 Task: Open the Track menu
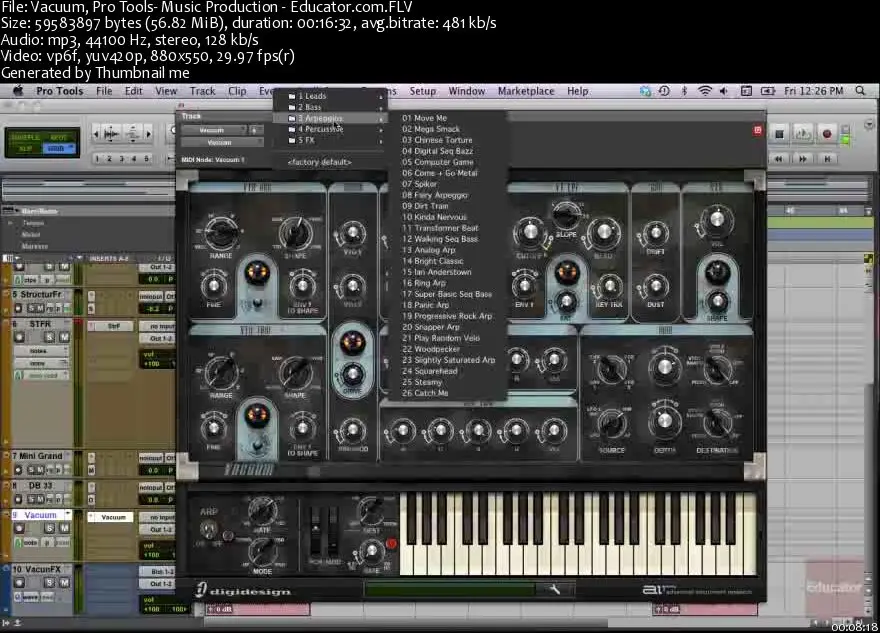point(202,91)
